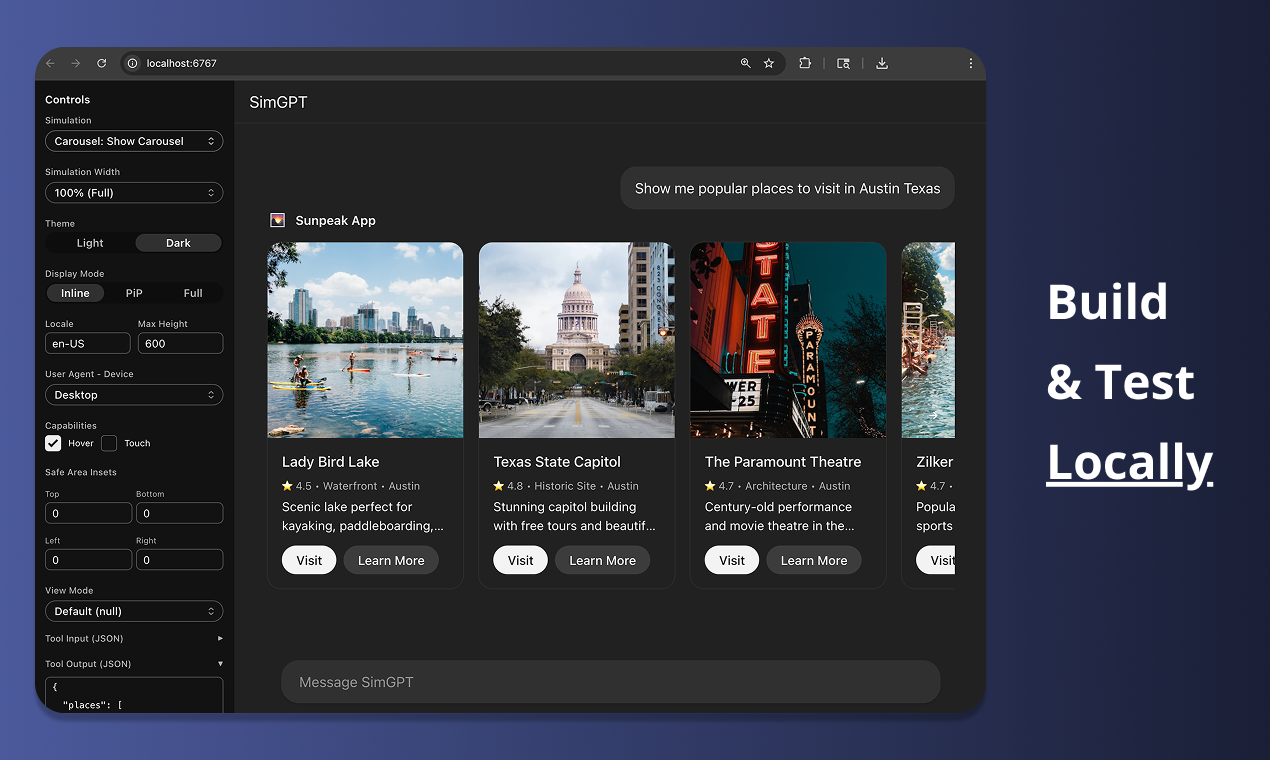
Task: Click the screen search icon next to downloads
Action: (x=843, y=62)
